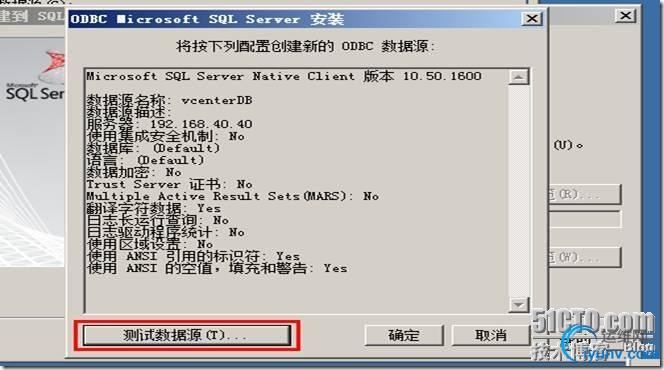The height and width of the screenshot is (370, 664).
Task: Click the 使用 ANSI 引用的标识符: Yes line
Action: coord(193,256)
